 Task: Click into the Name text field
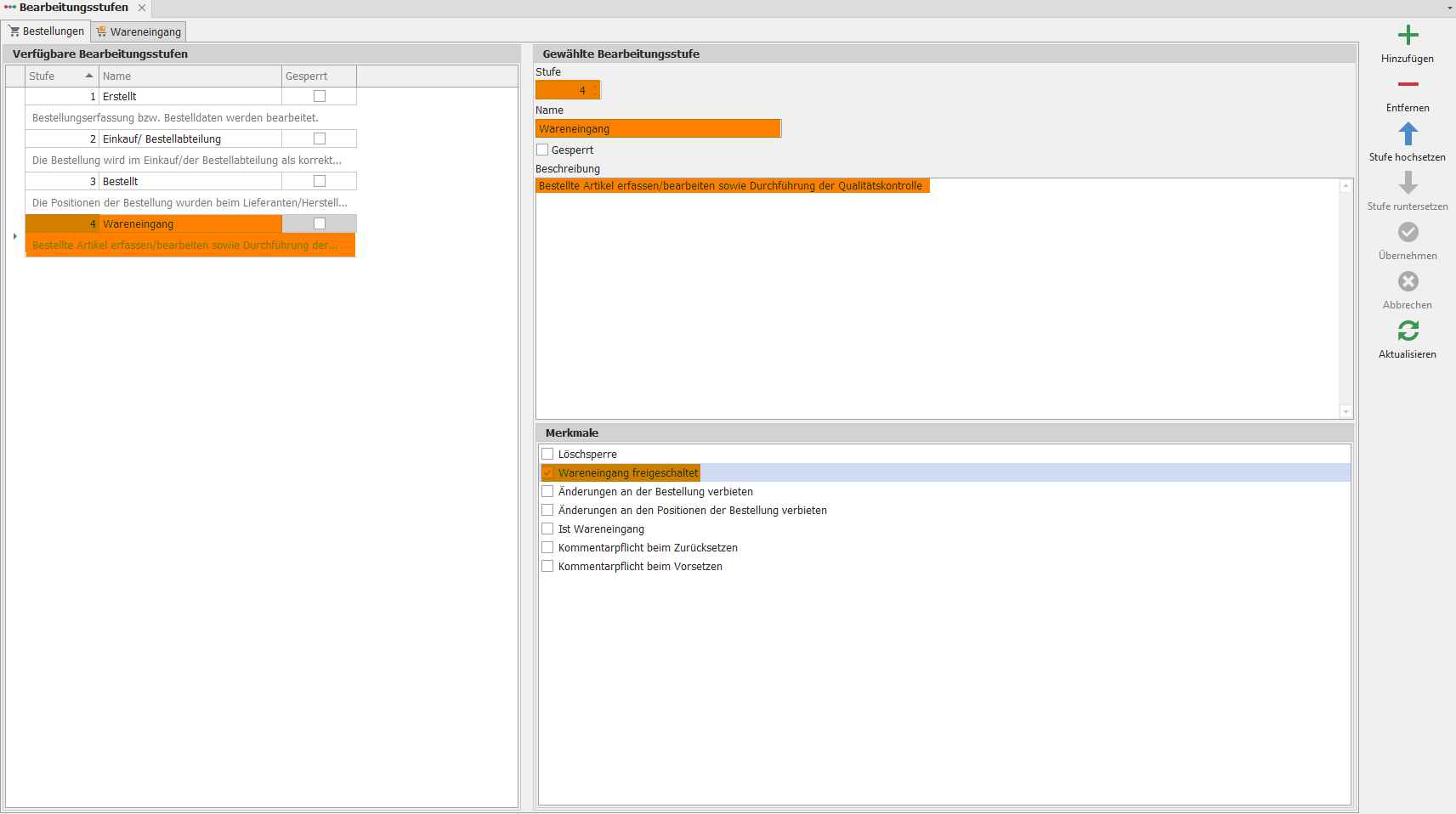657,129
